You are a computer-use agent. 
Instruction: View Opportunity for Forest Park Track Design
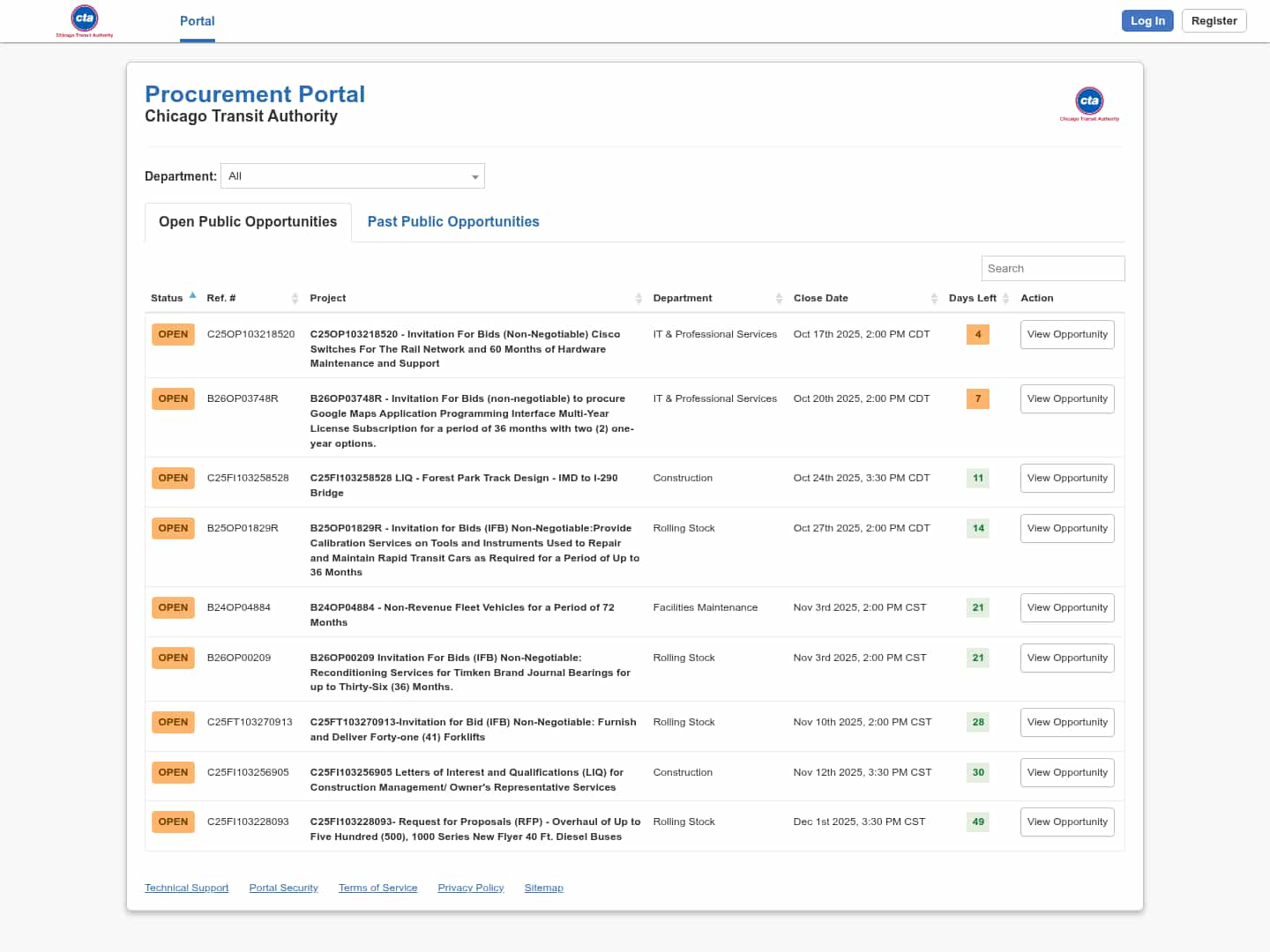pos(1067,479)
